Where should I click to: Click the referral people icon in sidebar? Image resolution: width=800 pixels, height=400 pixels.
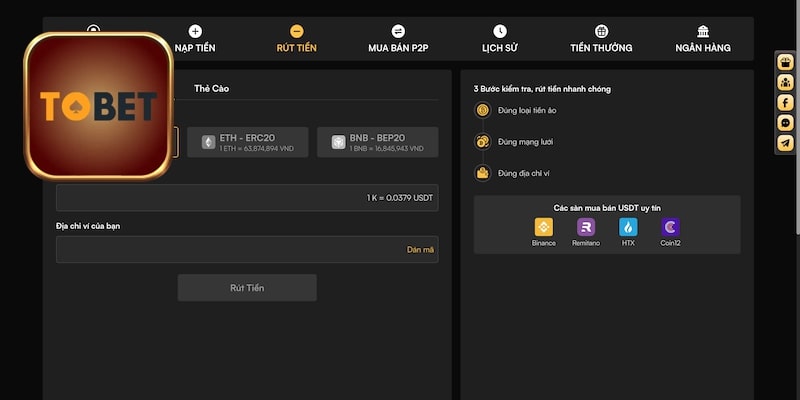coord(785,82)
